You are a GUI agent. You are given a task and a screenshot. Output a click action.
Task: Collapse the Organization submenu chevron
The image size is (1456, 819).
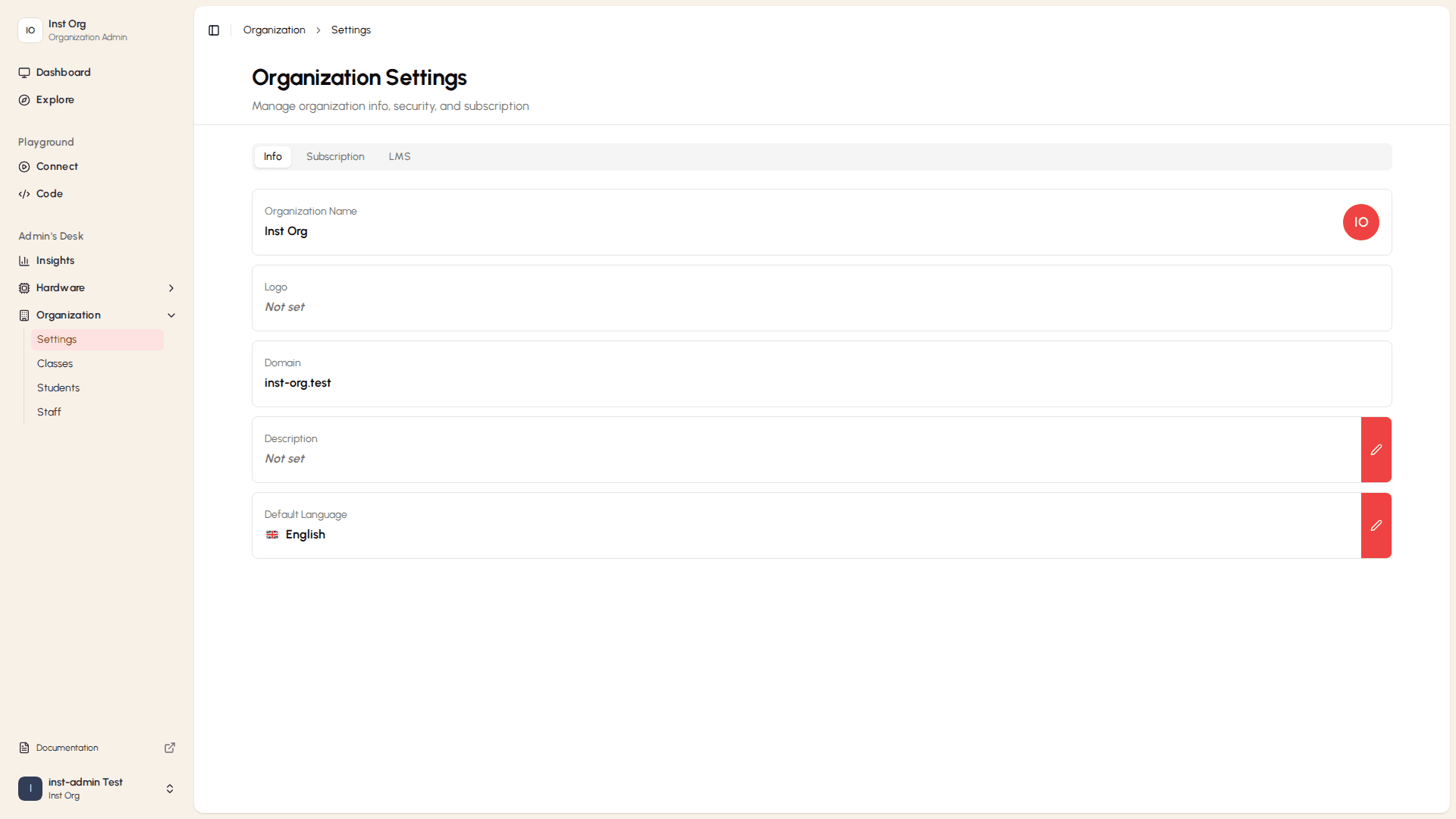pyautogui.click(x=171, y=315)
